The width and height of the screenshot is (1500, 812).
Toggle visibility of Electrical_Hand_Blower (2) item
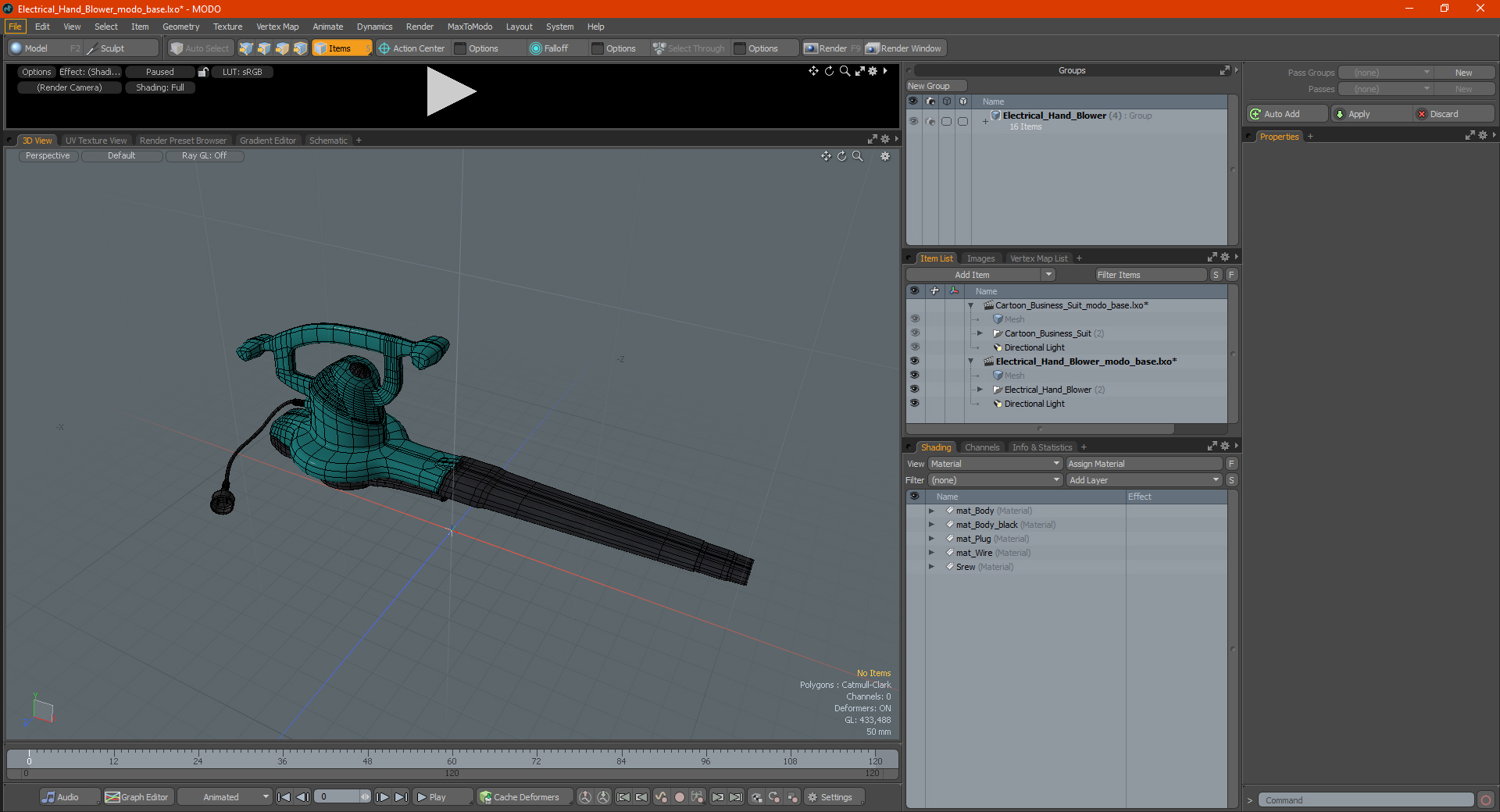point(915,390)
